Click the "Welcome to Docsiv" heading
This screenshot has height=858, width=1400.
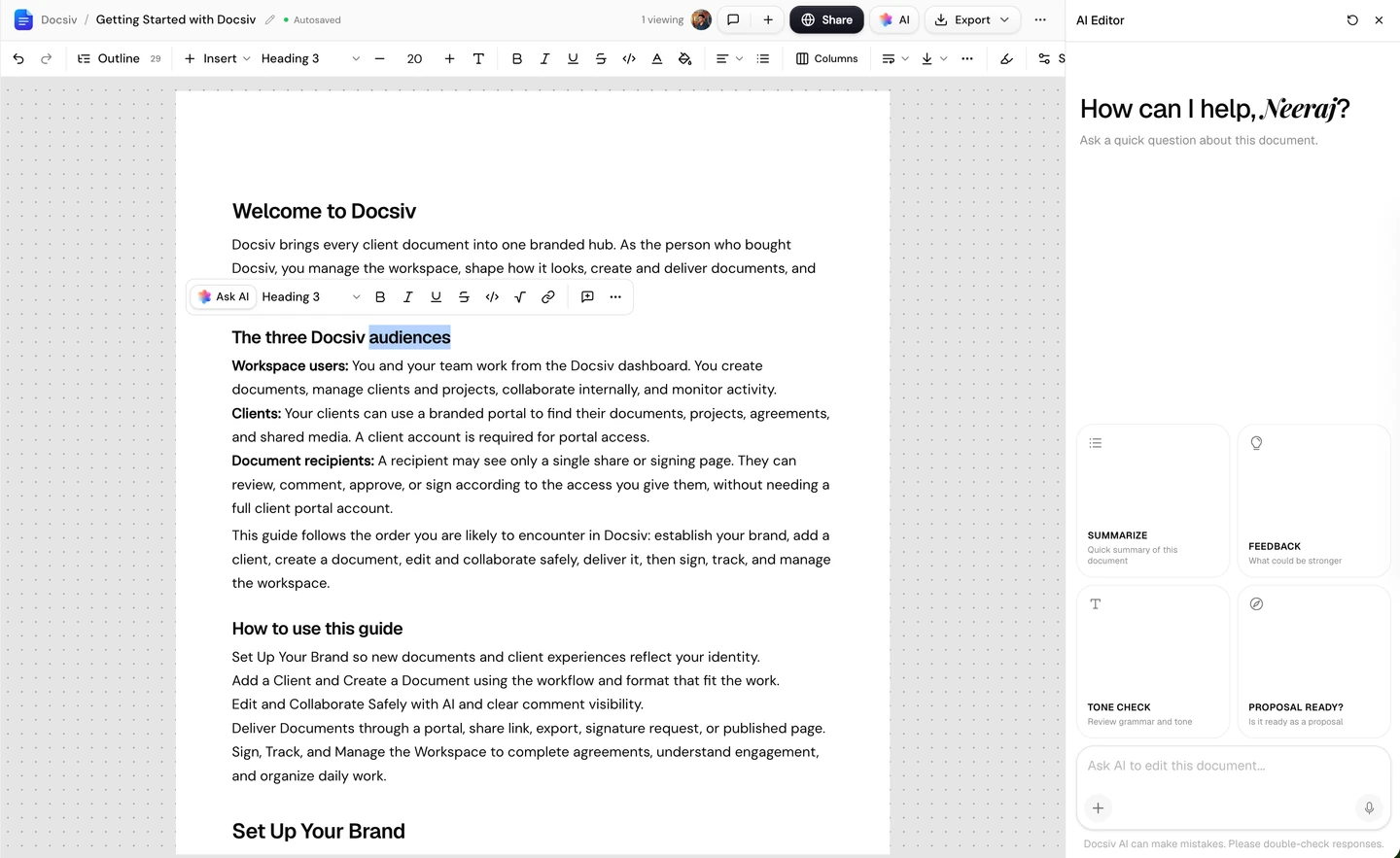[324, 211]
